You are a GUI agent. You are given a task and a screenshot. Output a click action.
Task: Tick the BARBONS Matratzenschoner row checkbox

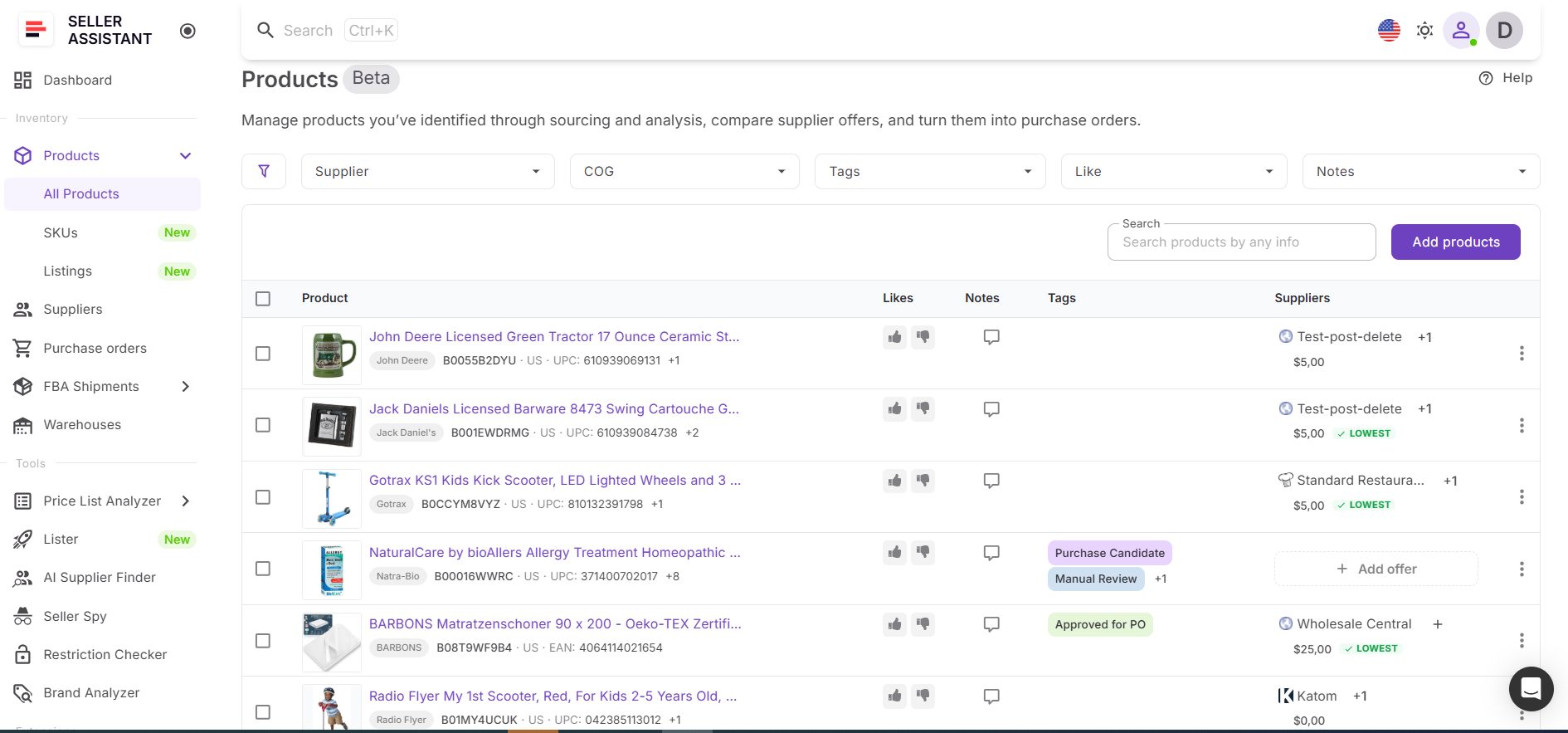coord(263,641)
